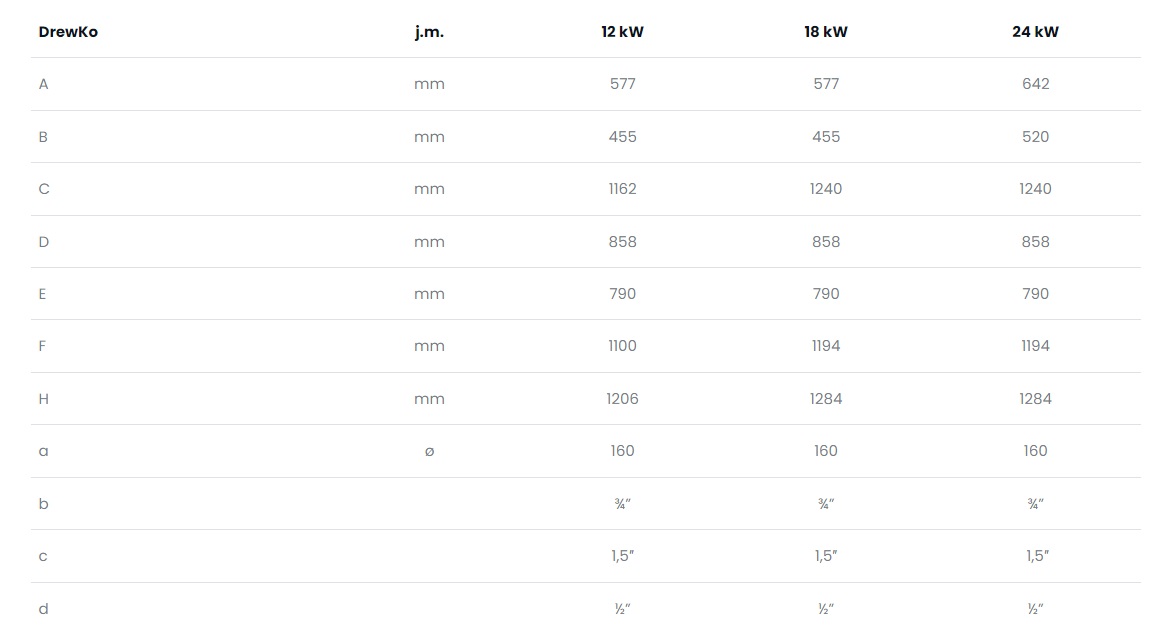Click the 18 kW ½″ value

point(826,609)
